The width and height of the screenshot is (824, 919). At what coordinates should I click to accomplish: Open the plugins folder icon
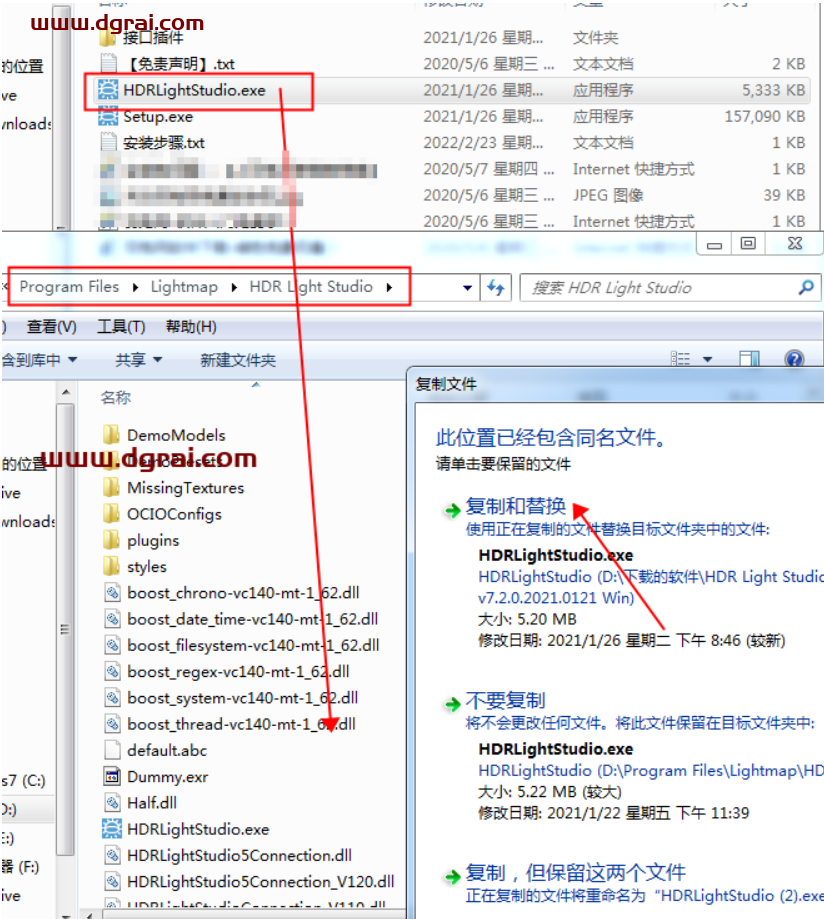(x=111, y=540)
